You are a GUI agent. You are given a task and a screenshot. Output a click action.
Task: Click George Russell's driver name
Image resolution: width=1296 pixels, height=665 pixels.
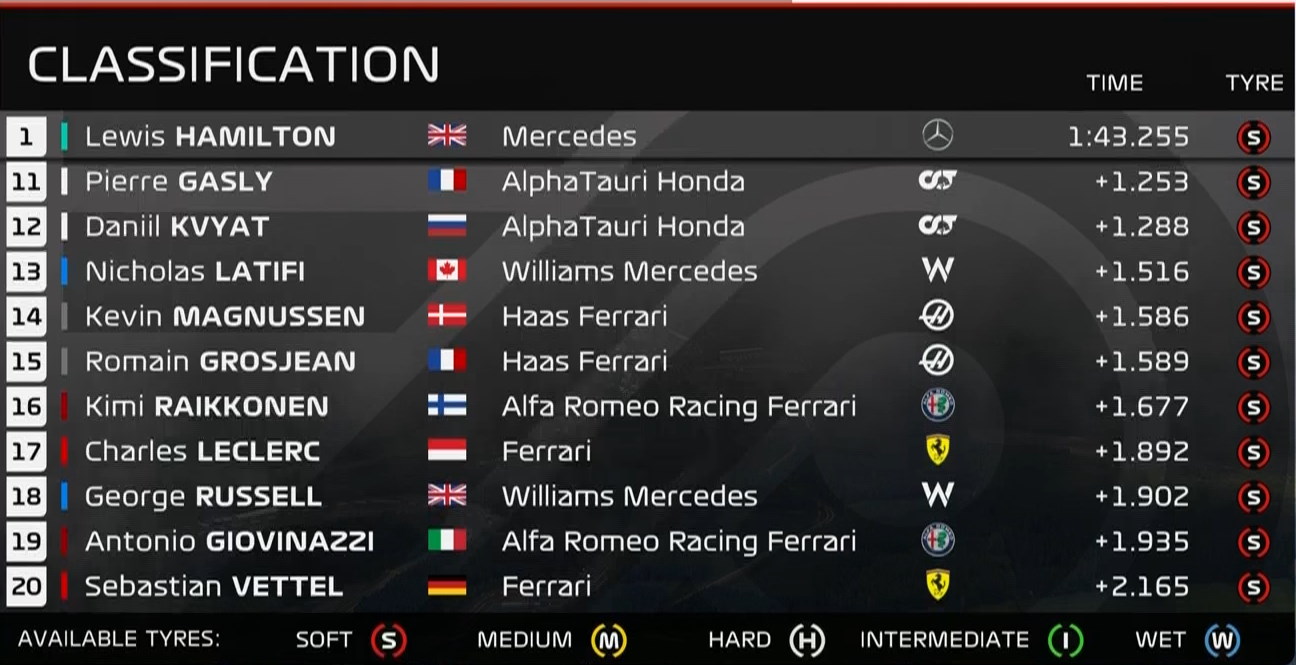tap(203, 496)
